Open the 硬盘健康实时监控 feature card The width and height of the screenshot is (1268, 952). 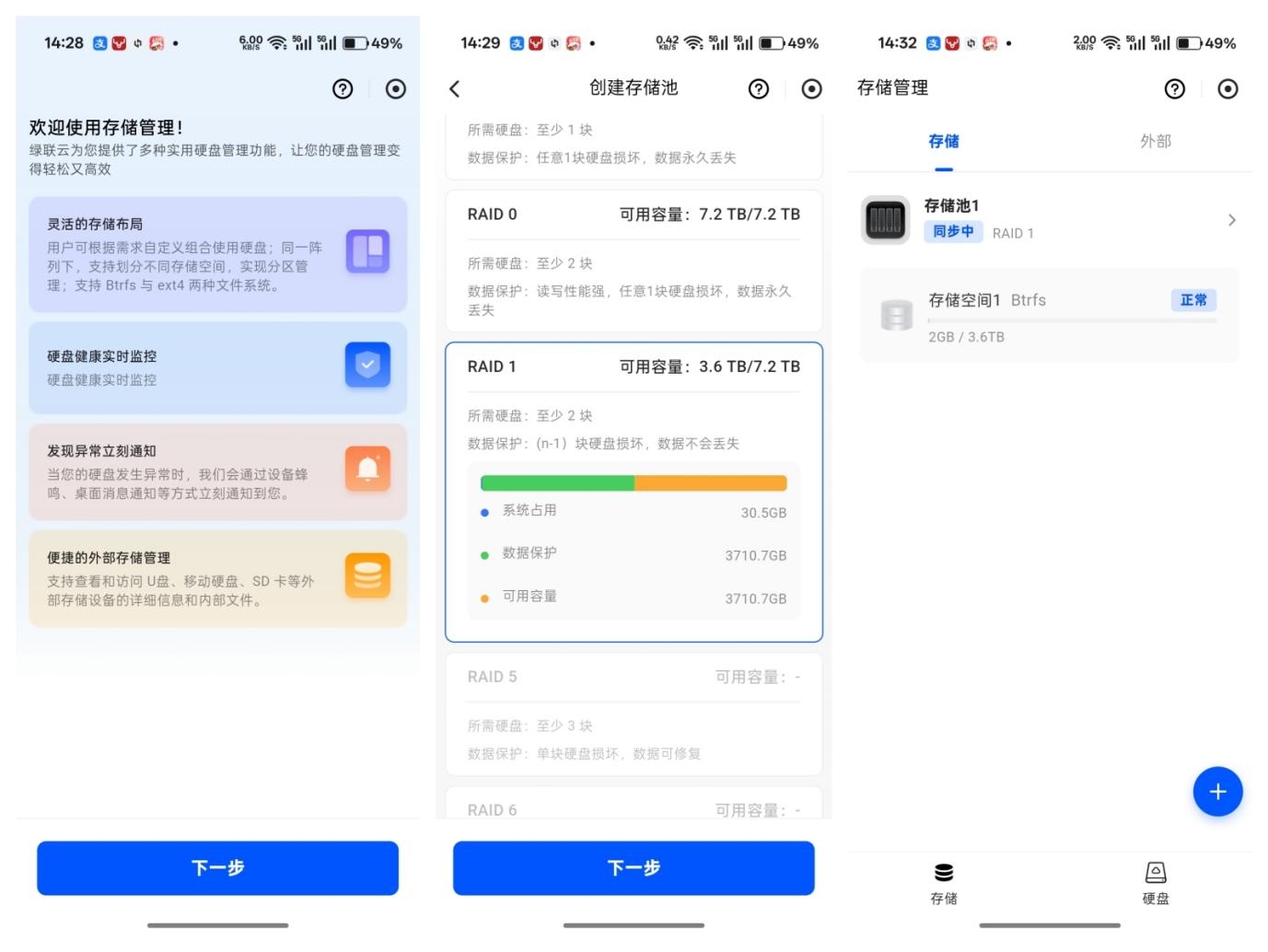(217, 367)
